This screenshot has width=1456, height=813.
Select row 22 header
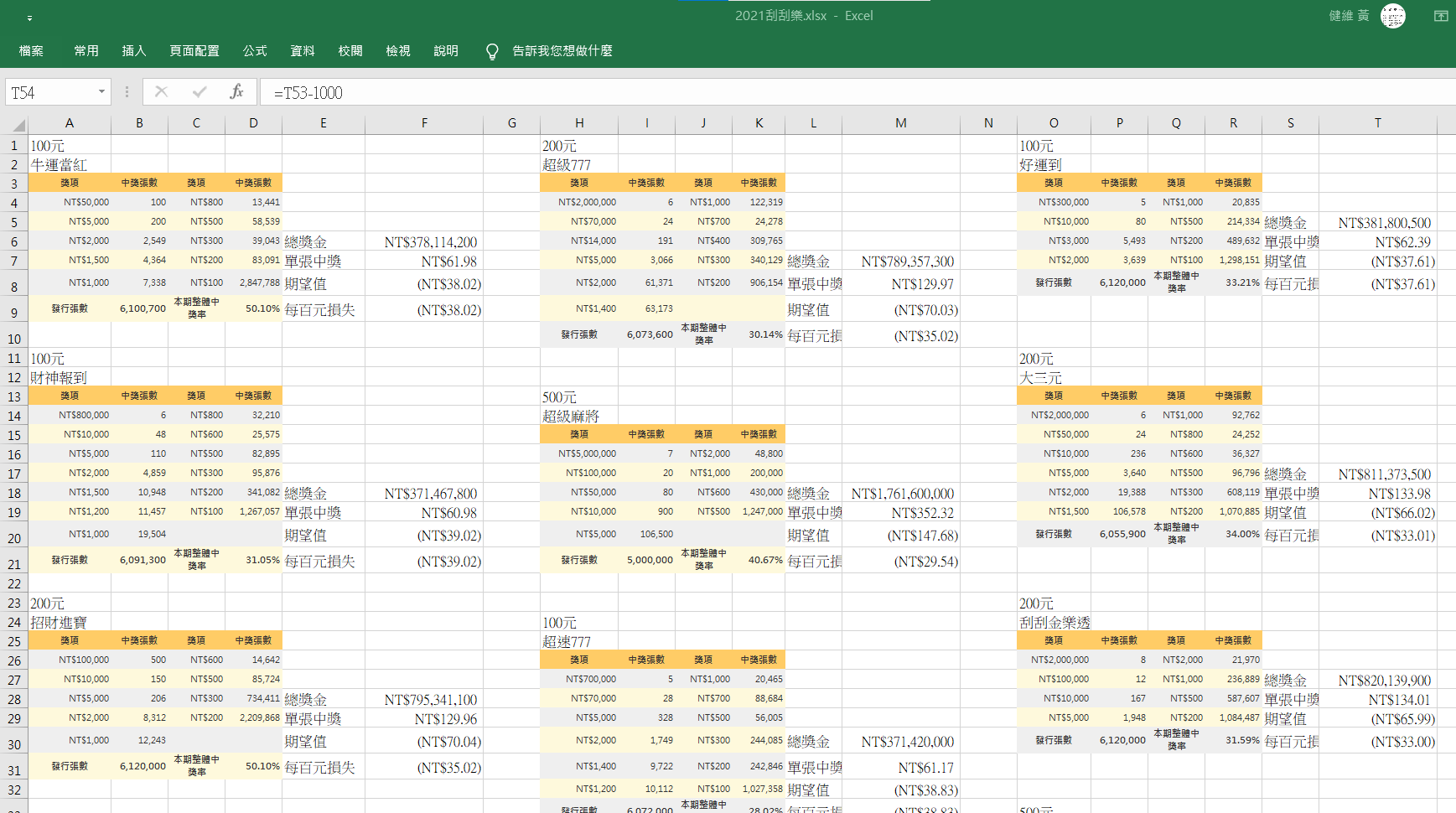tap(14, 583)
